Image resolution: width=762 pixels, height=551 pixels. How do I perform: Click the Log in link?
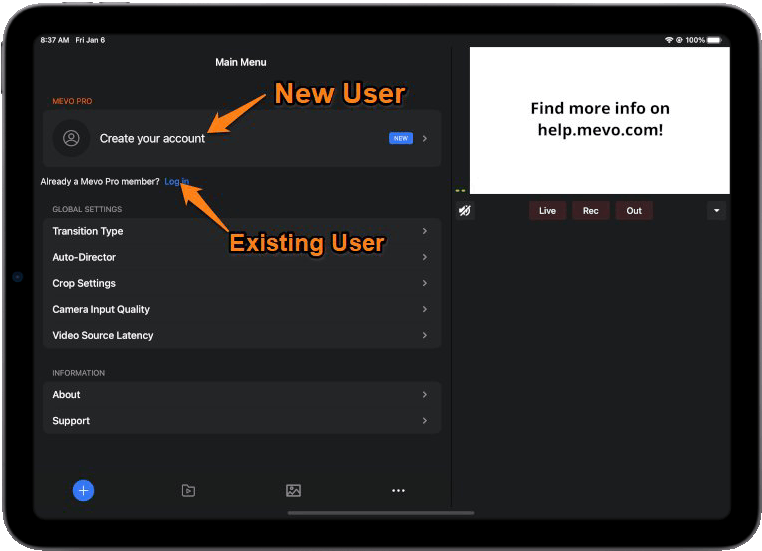click(x=176, y=181)
